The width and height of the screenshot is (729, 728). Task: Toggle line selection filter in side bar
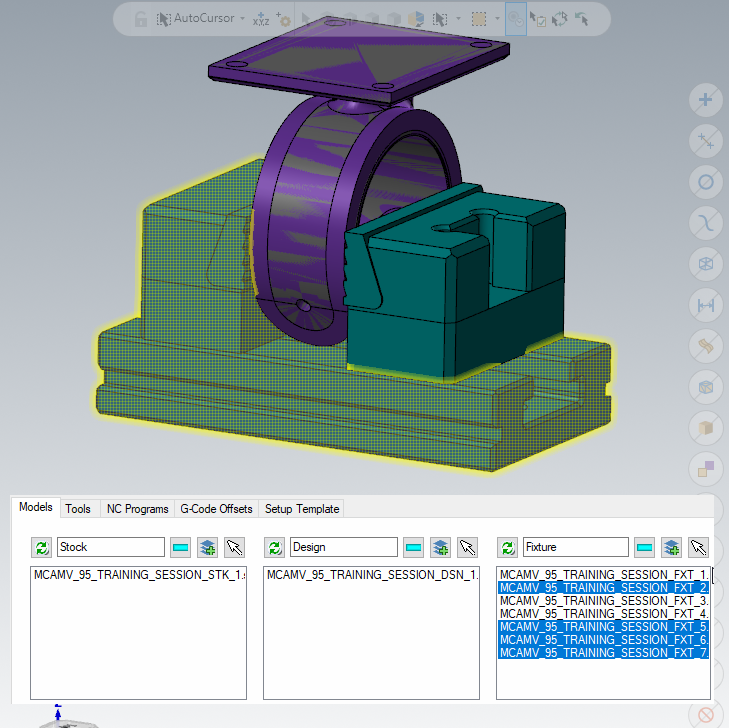705,141
